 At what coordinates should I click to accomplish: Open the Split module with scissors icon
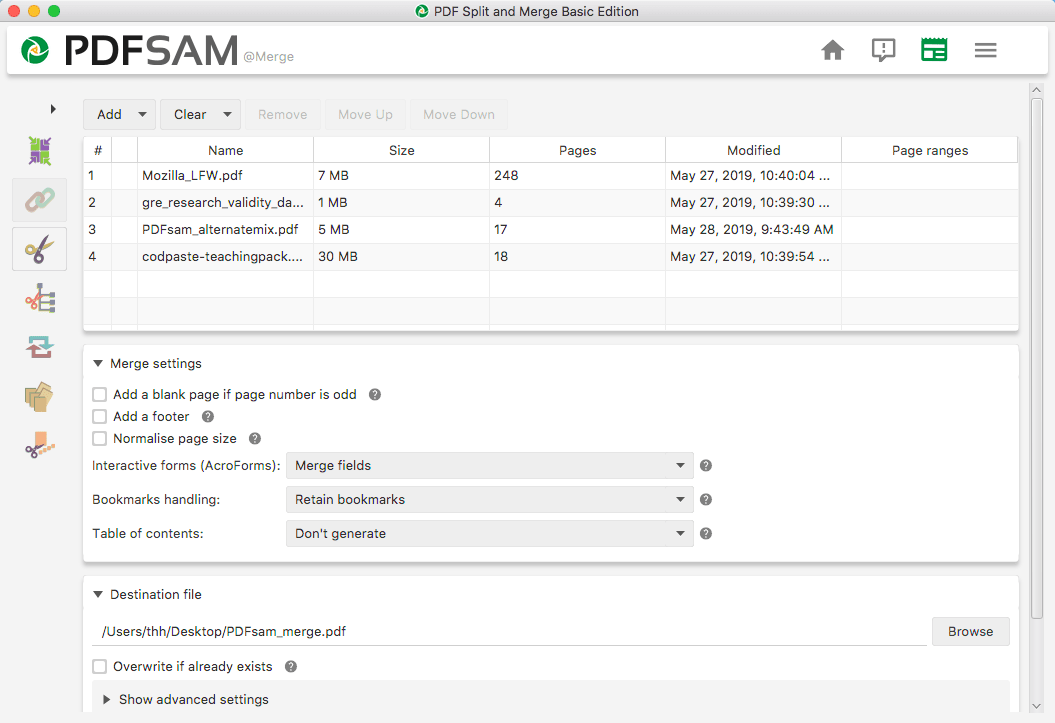tap(39, 248)
